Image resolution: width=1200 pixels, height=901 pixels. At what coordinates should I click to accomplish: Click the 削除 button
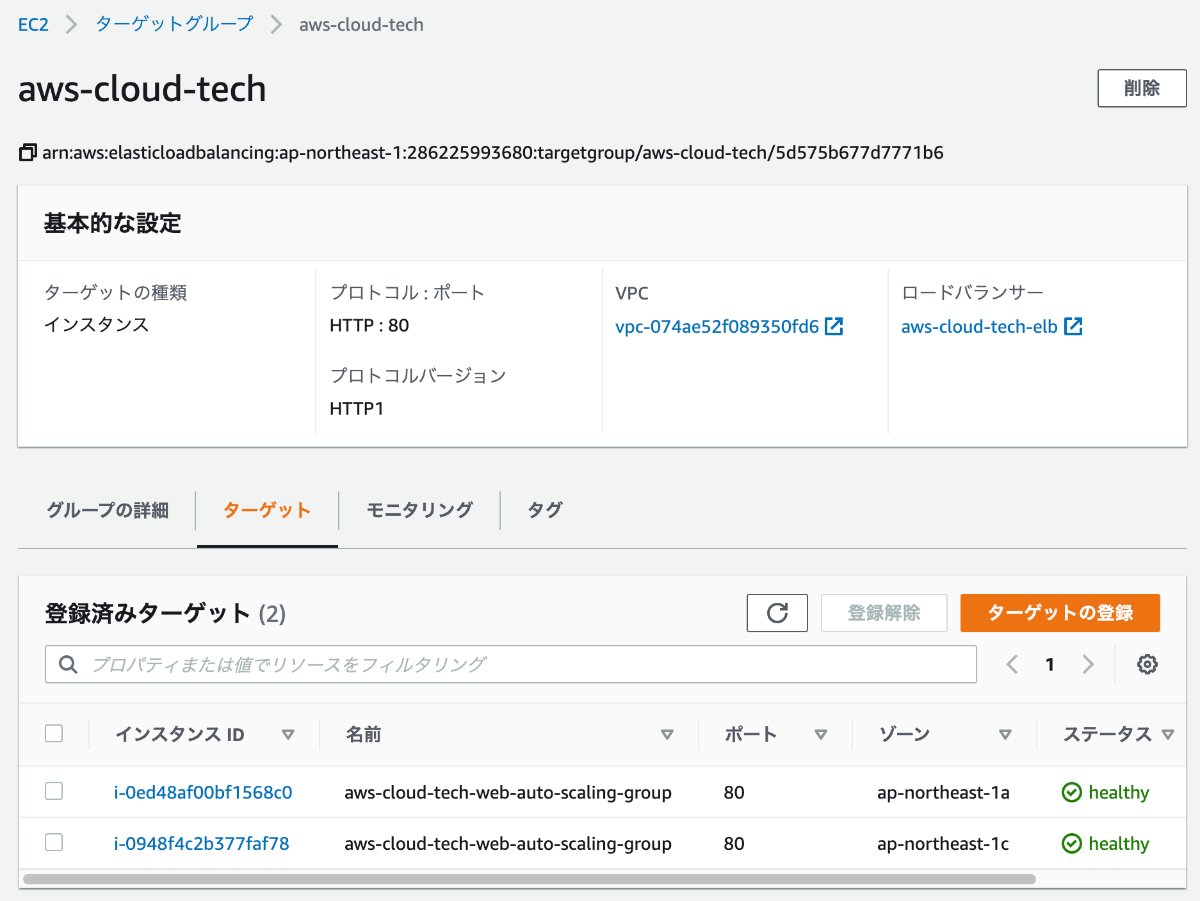point(1141,88)
